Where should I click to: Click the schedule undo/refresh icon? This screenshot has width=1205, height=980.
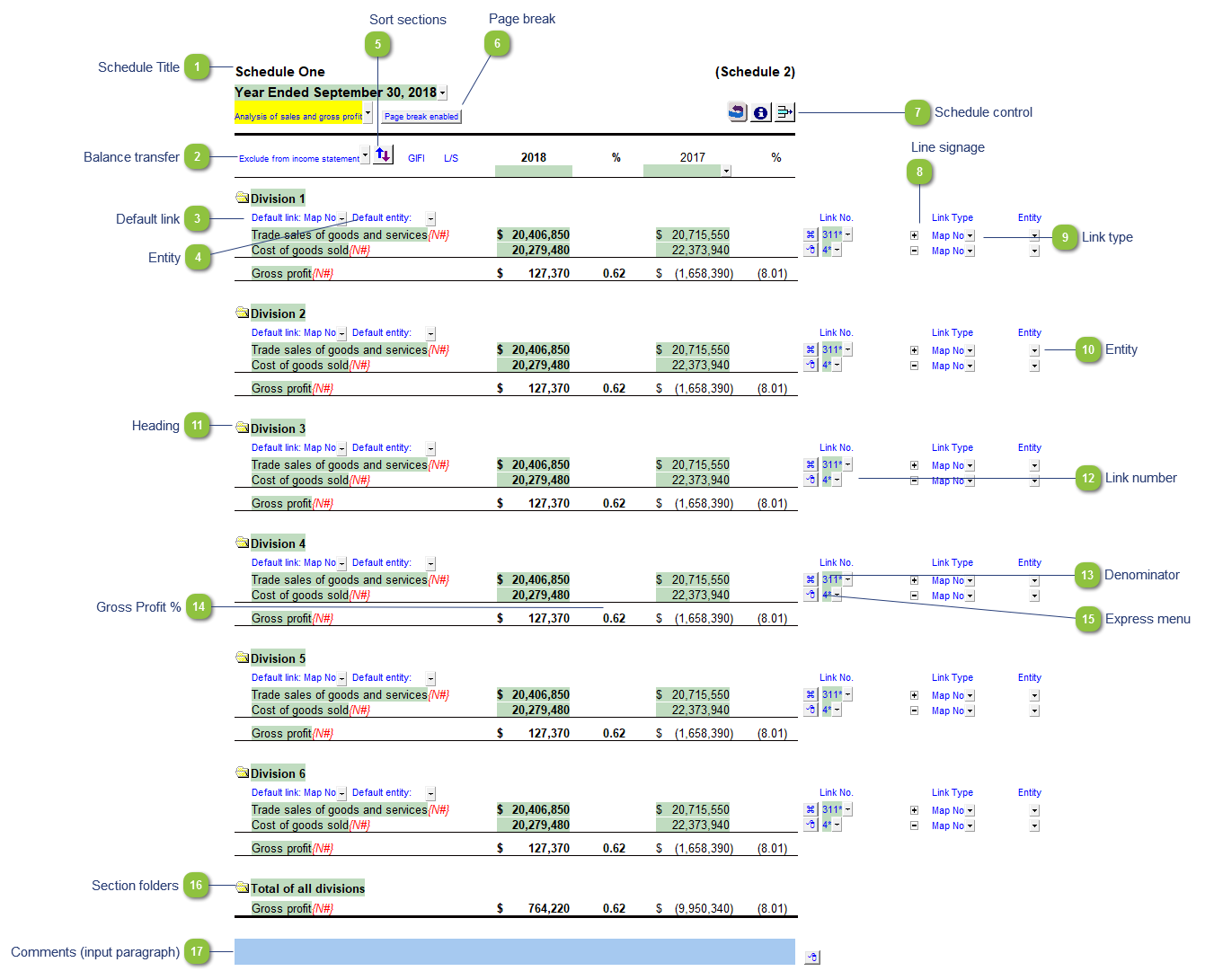pos(738,112)
